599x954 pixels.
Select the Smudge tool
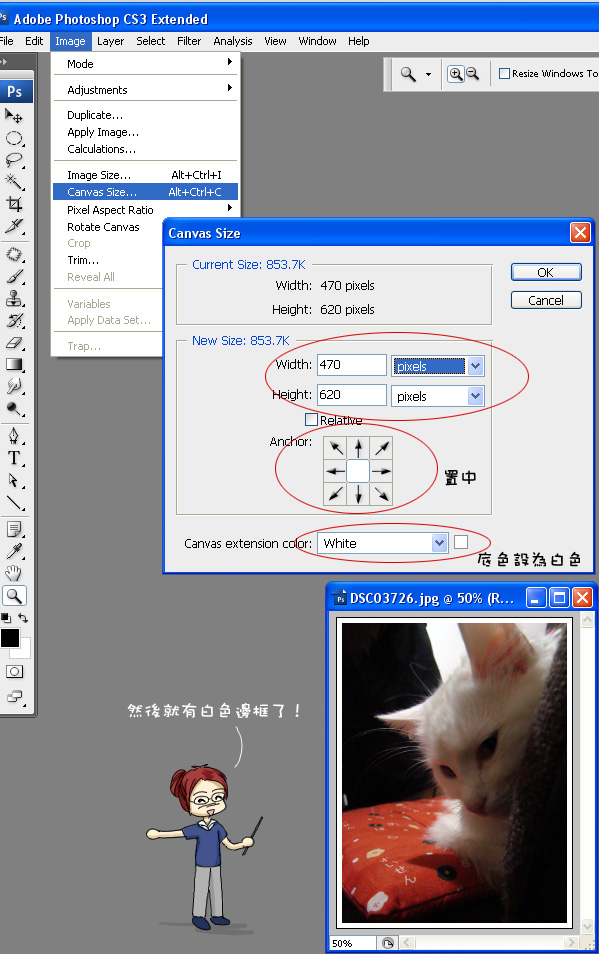tap(14, 386)
